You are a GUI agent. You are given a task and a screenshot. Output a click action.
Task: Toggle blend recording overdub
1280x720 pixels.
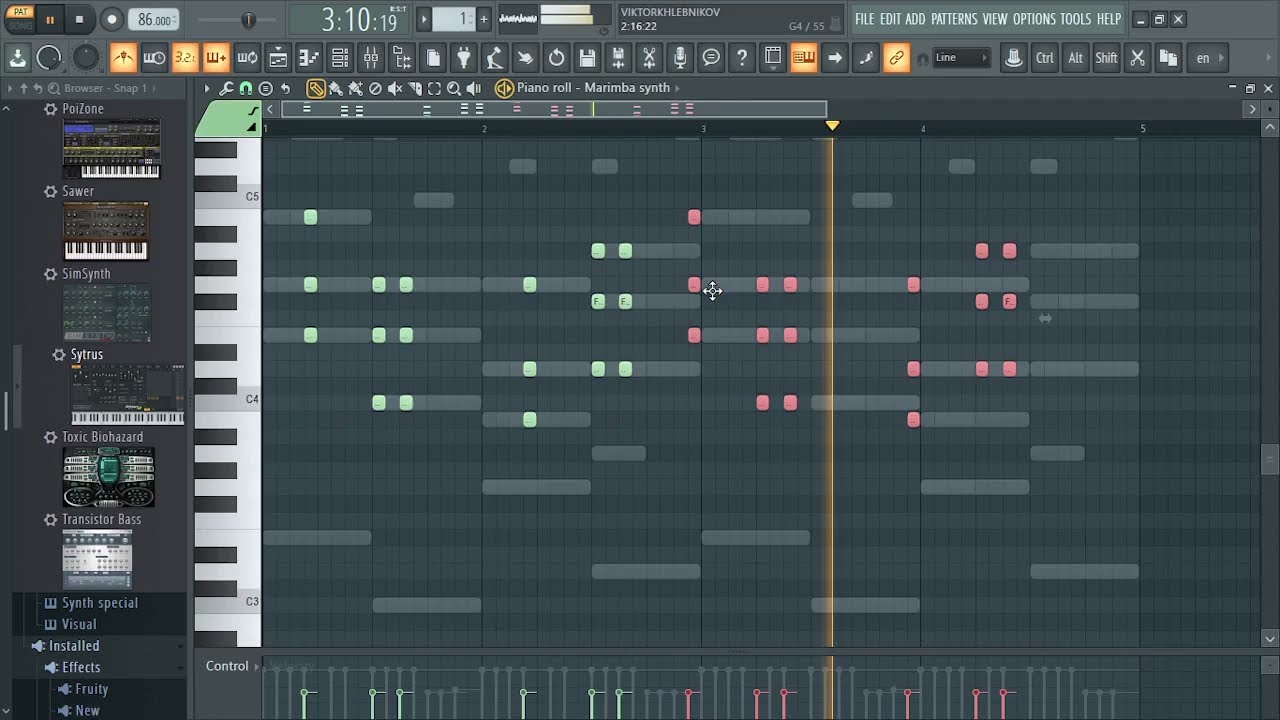(216, 58)
